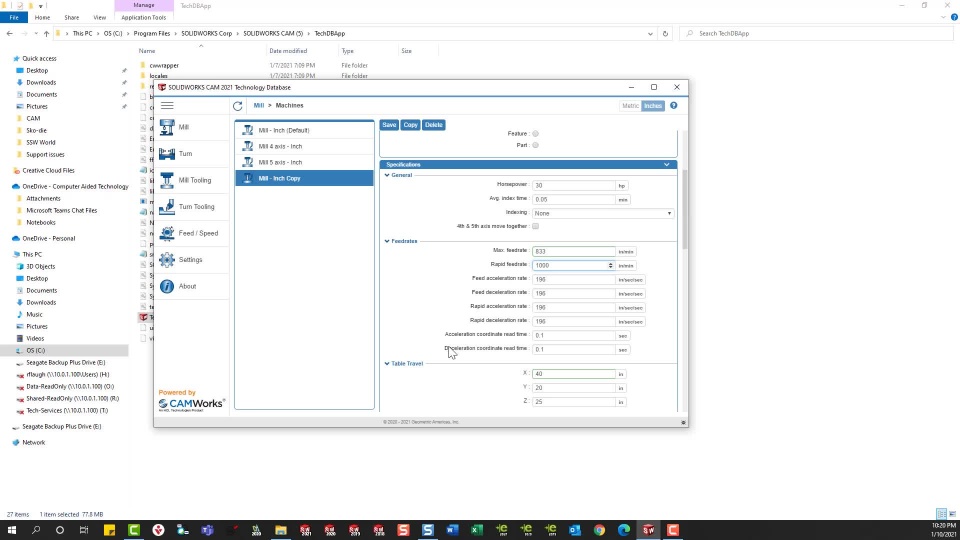Image resolution: width=960 pixels, height=540 pixels.
Task: Open the hamburger menu in Technology Database
Action: pyautogui.click(x=167, y=106)
